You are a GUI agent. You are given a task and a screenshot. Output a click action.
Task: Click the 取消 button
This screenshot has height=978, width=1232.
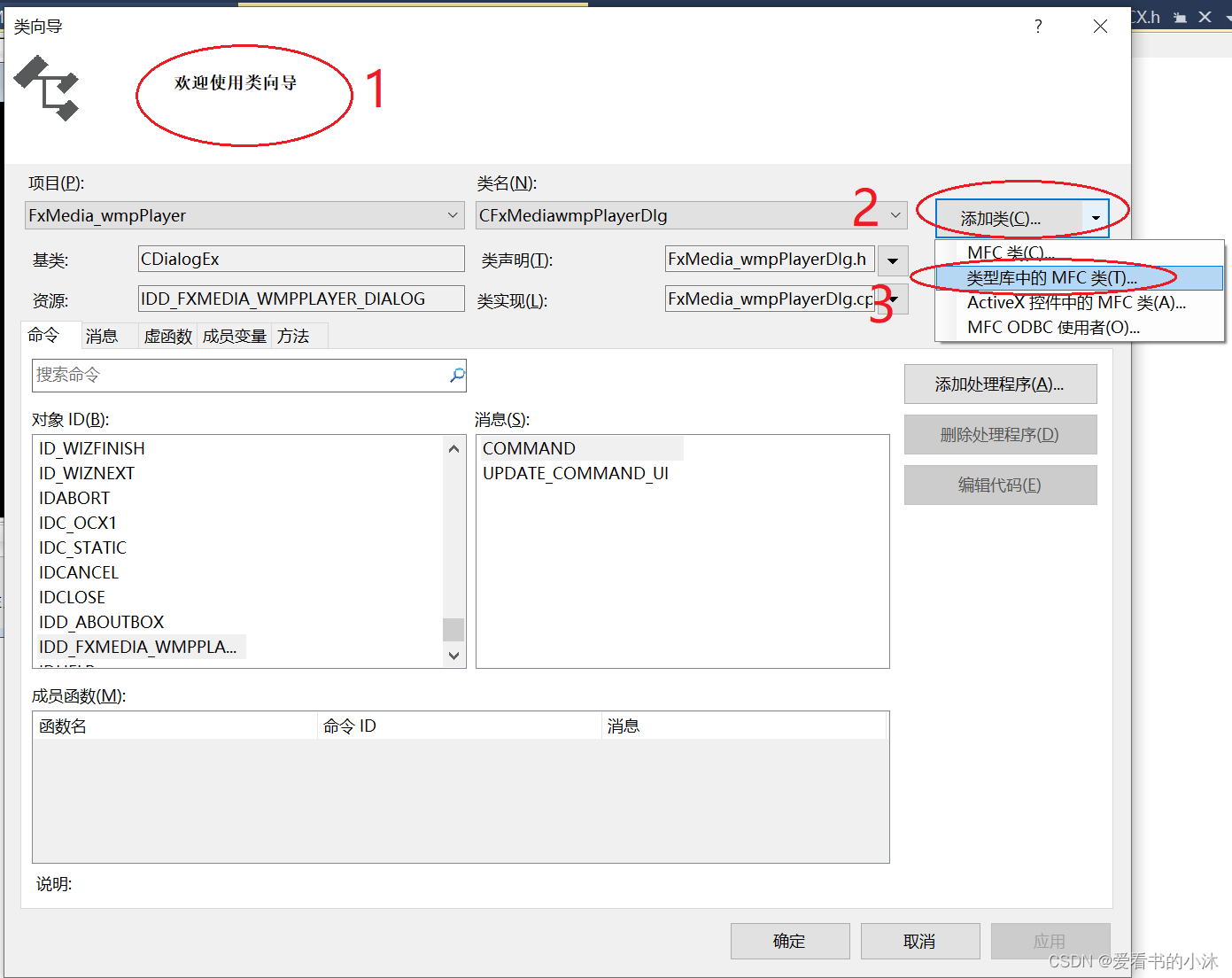[920, 941]
